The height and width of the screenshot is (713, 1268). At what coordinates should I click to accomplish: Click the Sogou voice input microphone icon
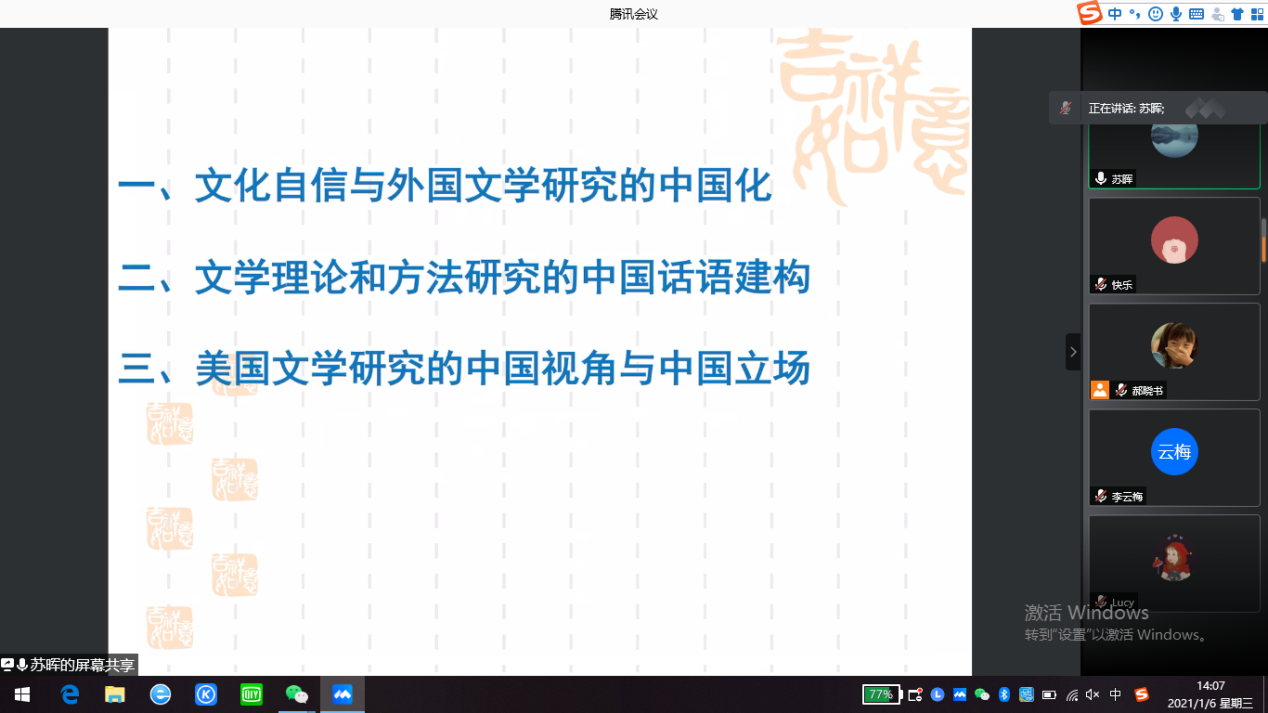[x=1176, y=14]
